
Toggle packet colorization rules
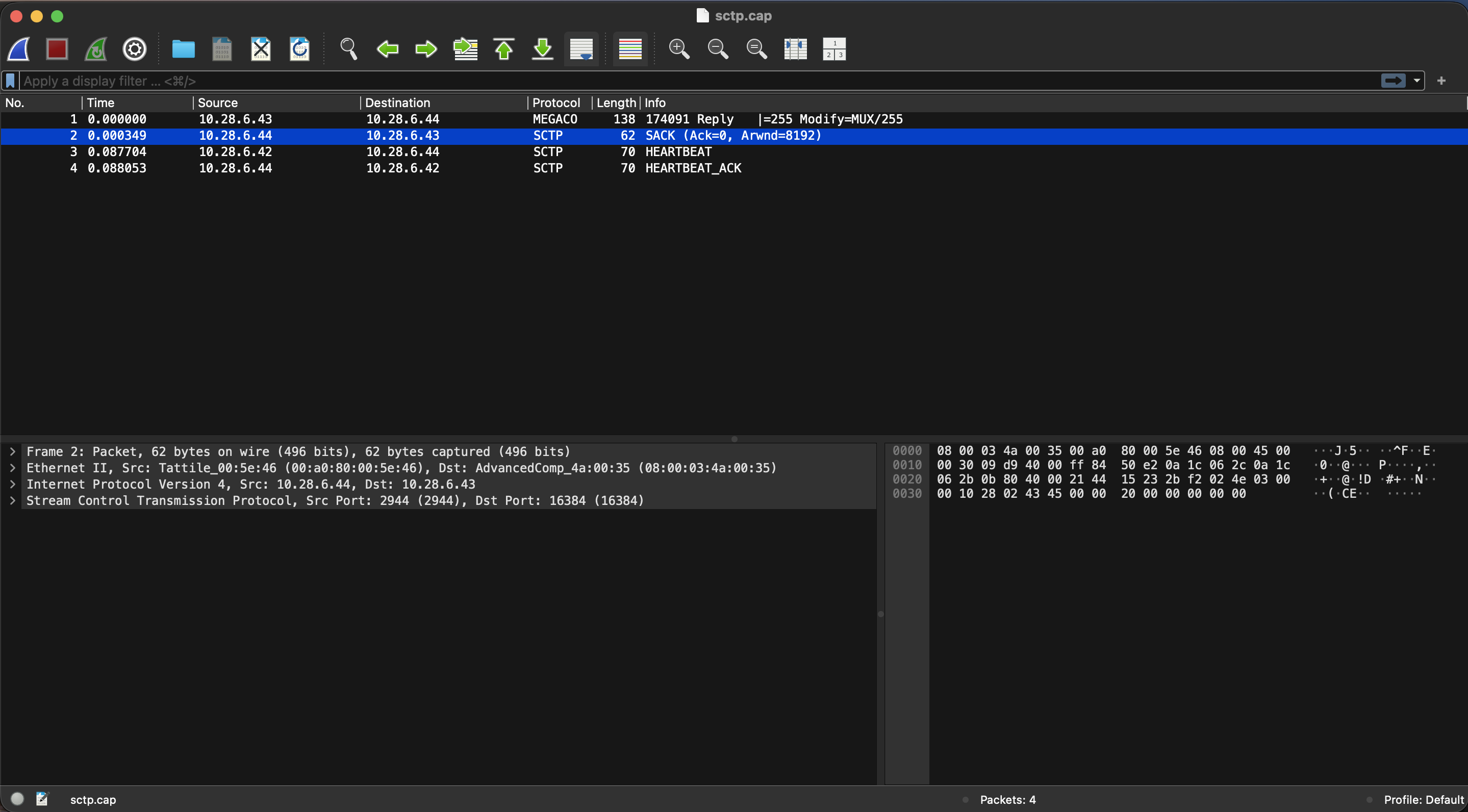[x=630, y=49]
